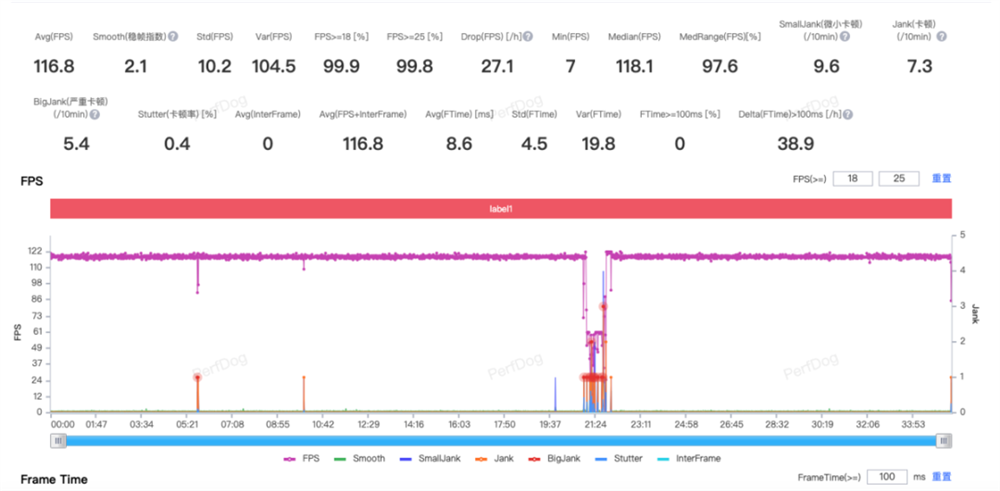This screenshot has height=491, width=1000.
Task: Open help icon beside Jank(卡顿) (/10min)
Action: 941,37
